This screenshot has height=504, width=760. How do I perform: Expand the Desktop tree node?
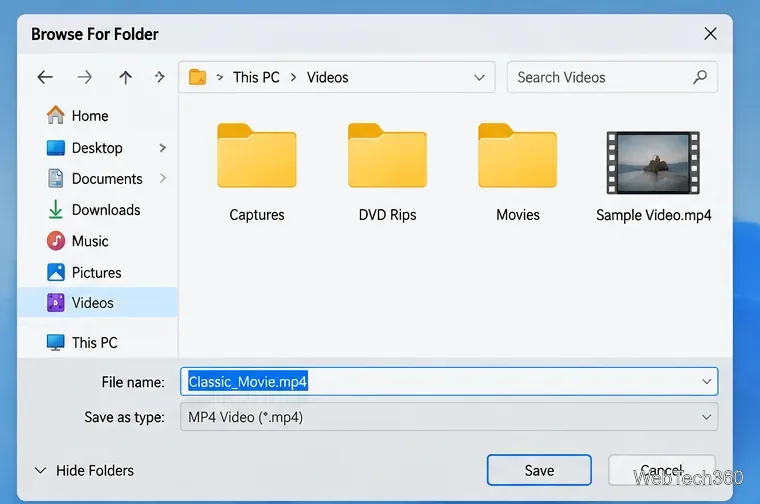(x=163, y=148)
